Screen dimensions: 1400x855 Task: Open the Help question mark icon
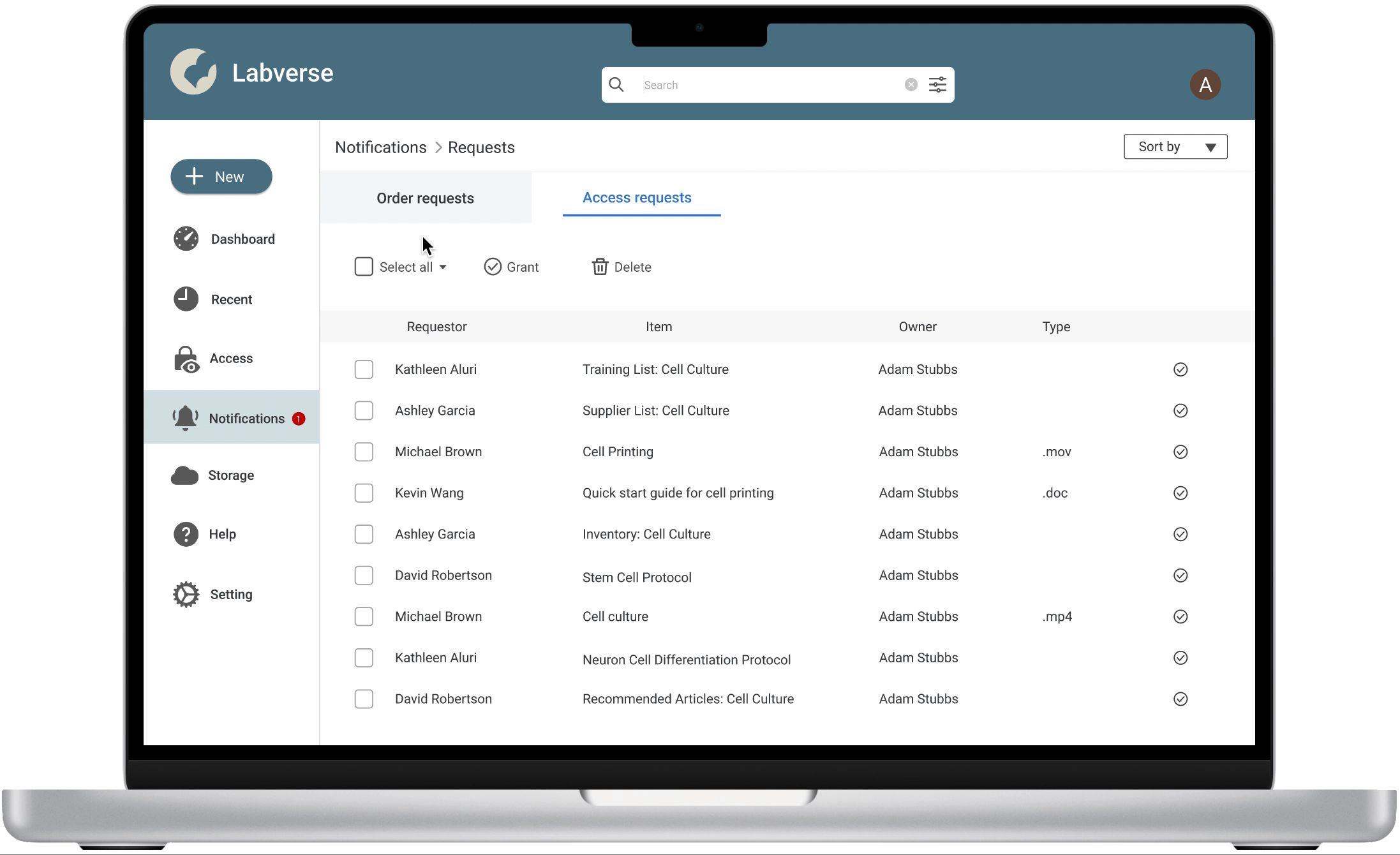[x=186, y=534]
